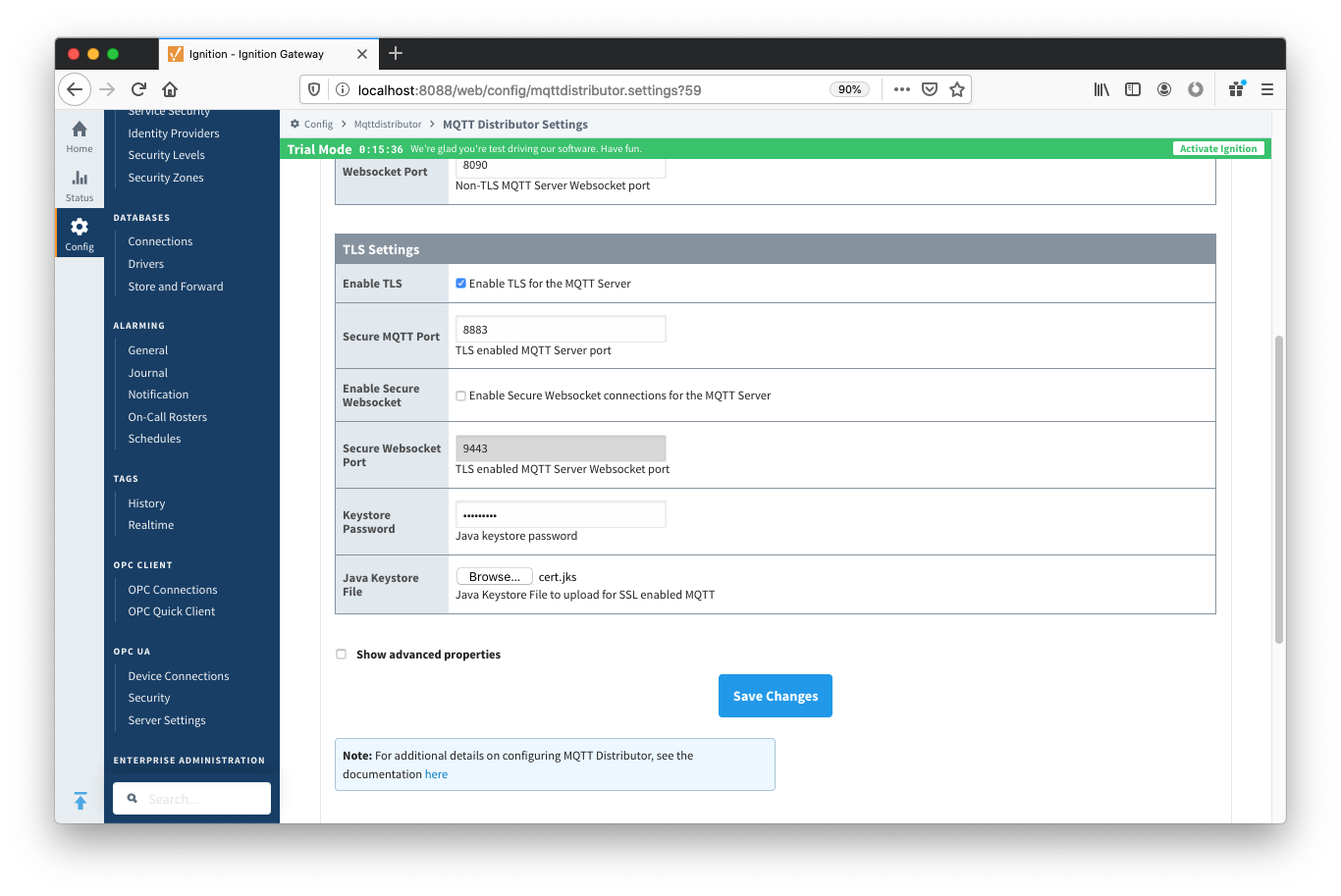The image size is (1341, 896).
Task: Uncheck Enable TLS for the MQTT Server
Action: (x=460, y=284)
